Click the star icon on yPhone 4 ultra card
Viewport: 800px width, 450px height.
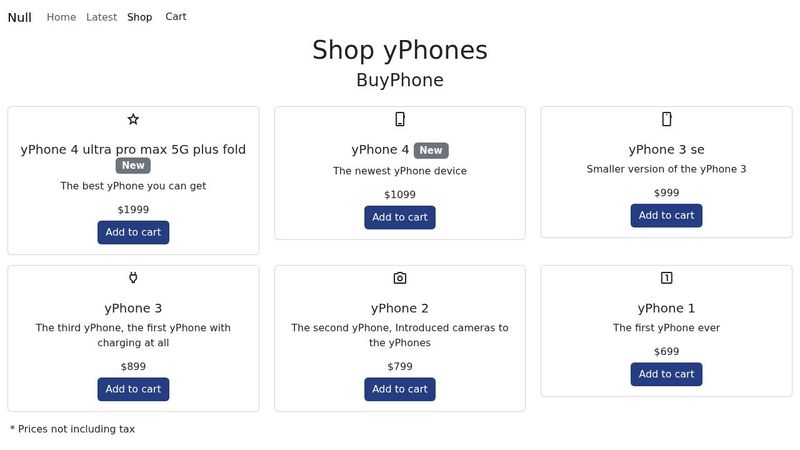click(133, 119)
